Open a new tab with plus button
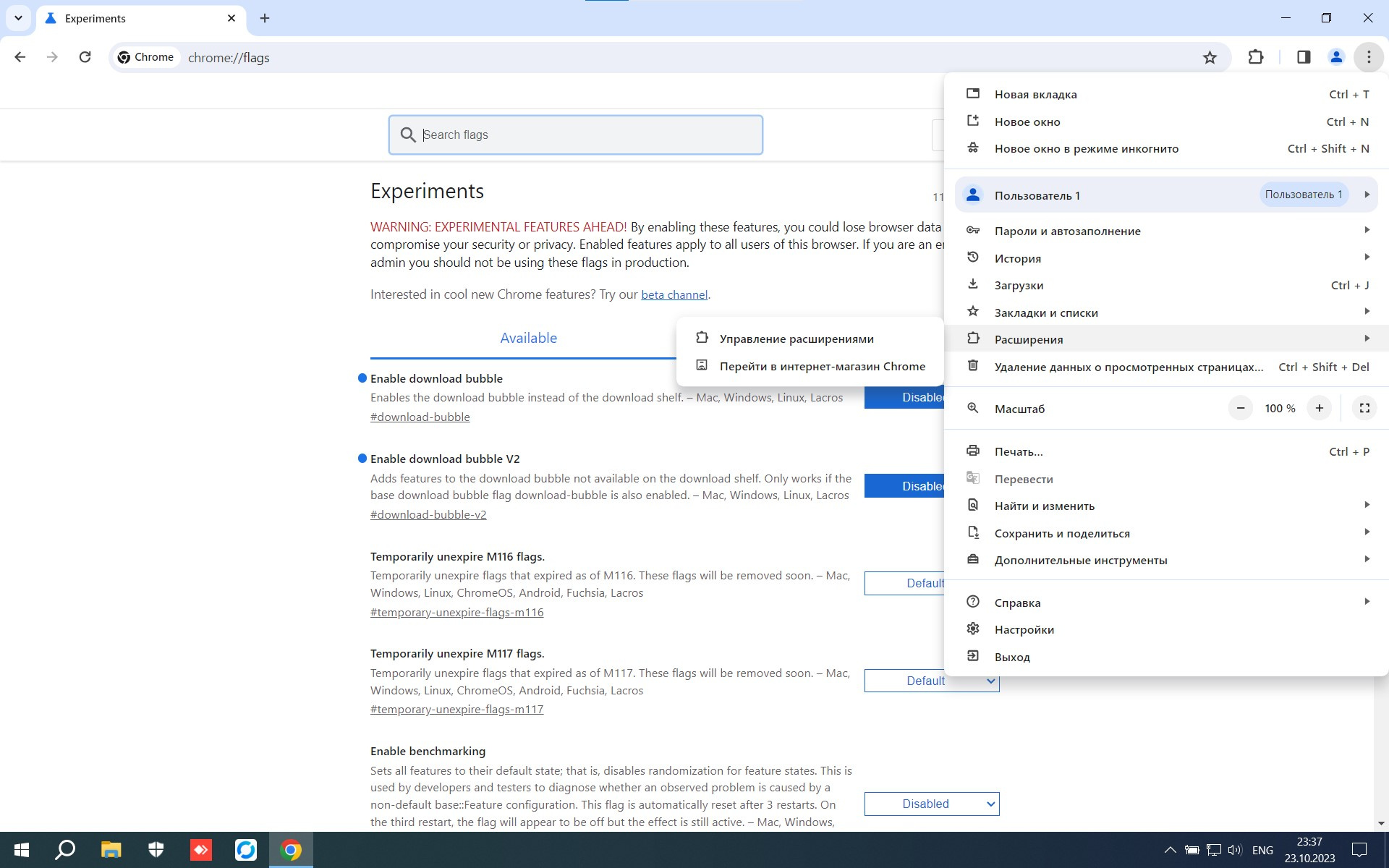The image size is (1389, 868). click(x=265, y=18)
